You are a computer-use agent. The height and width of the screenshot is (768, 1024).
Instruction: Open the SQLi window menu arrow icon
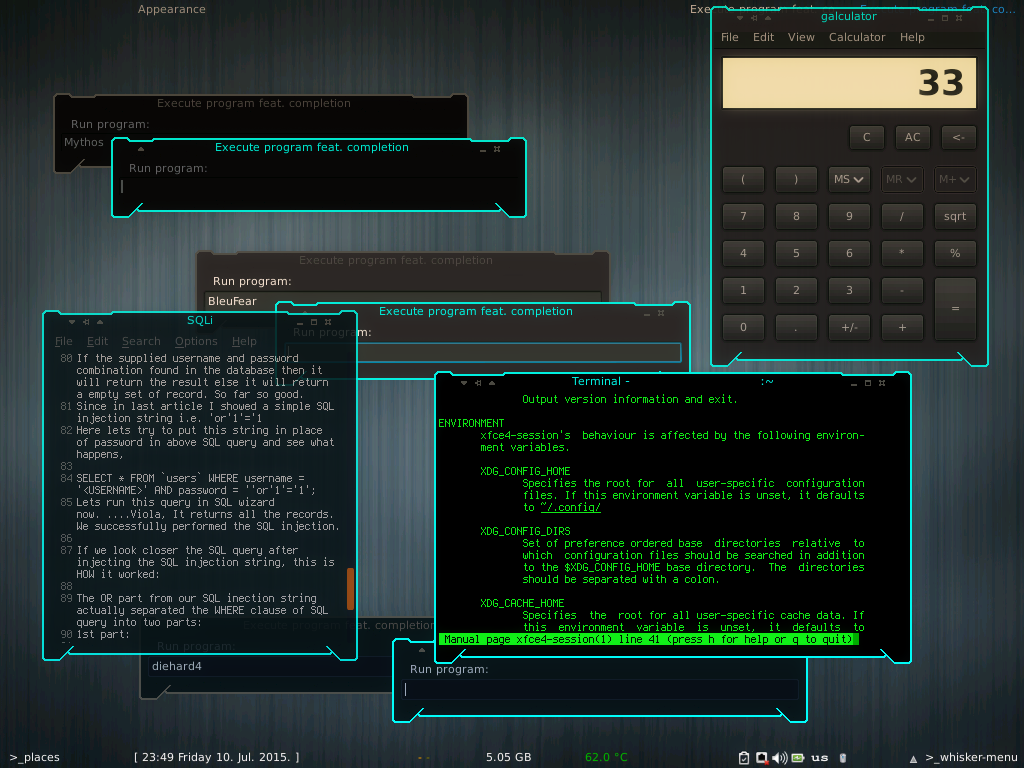(72, 322)
